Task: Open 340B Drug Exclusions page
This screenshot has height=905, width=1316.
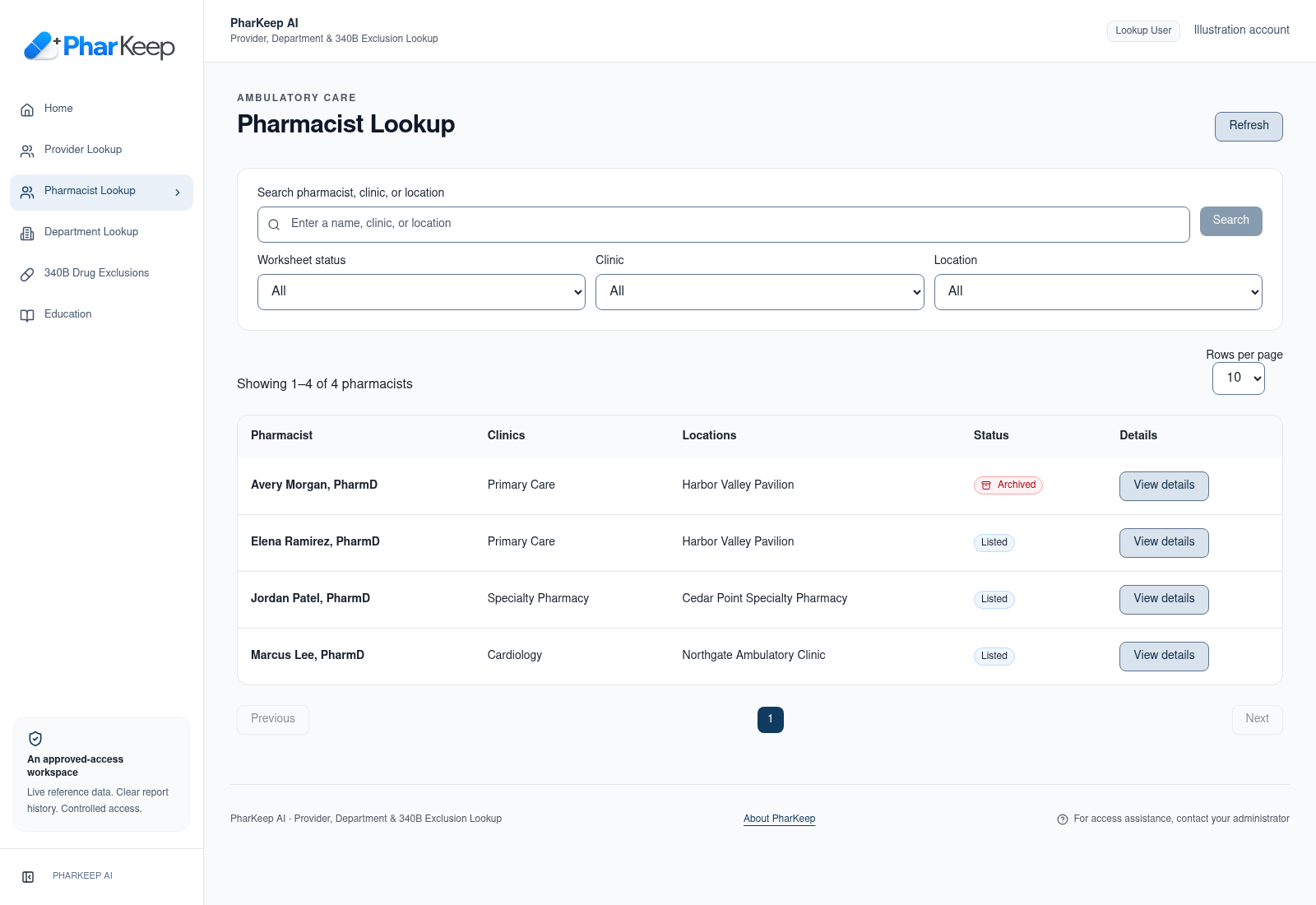Action: tap(101, 274)
